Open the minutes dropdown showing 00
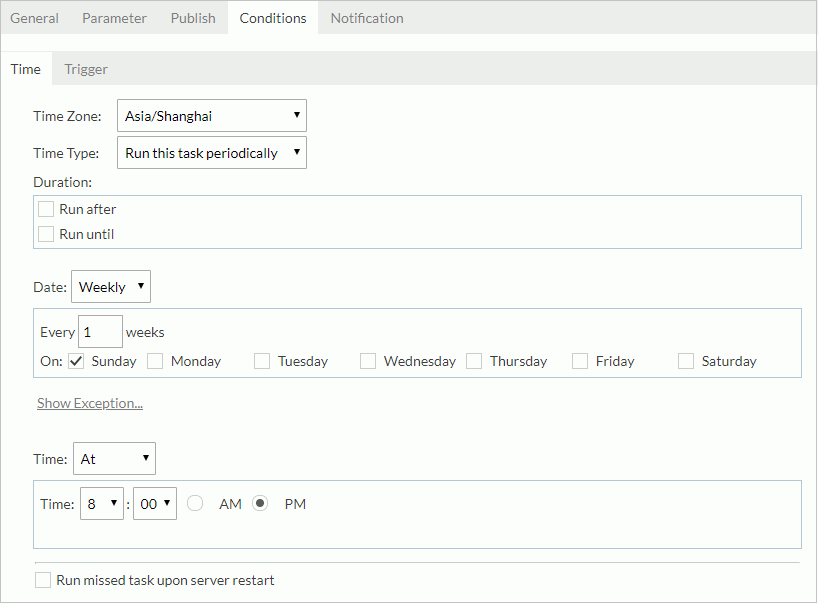Screen dimensions: 818x604 tap(155, 504)
